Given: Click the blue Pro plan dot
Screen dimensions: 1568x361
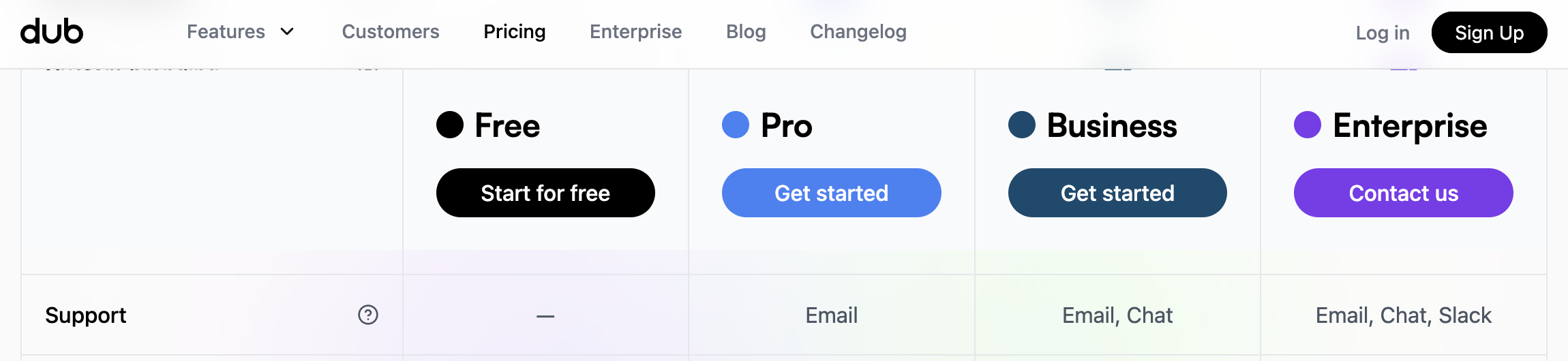Looking at the screenshot, I should [x=736, y=125].
